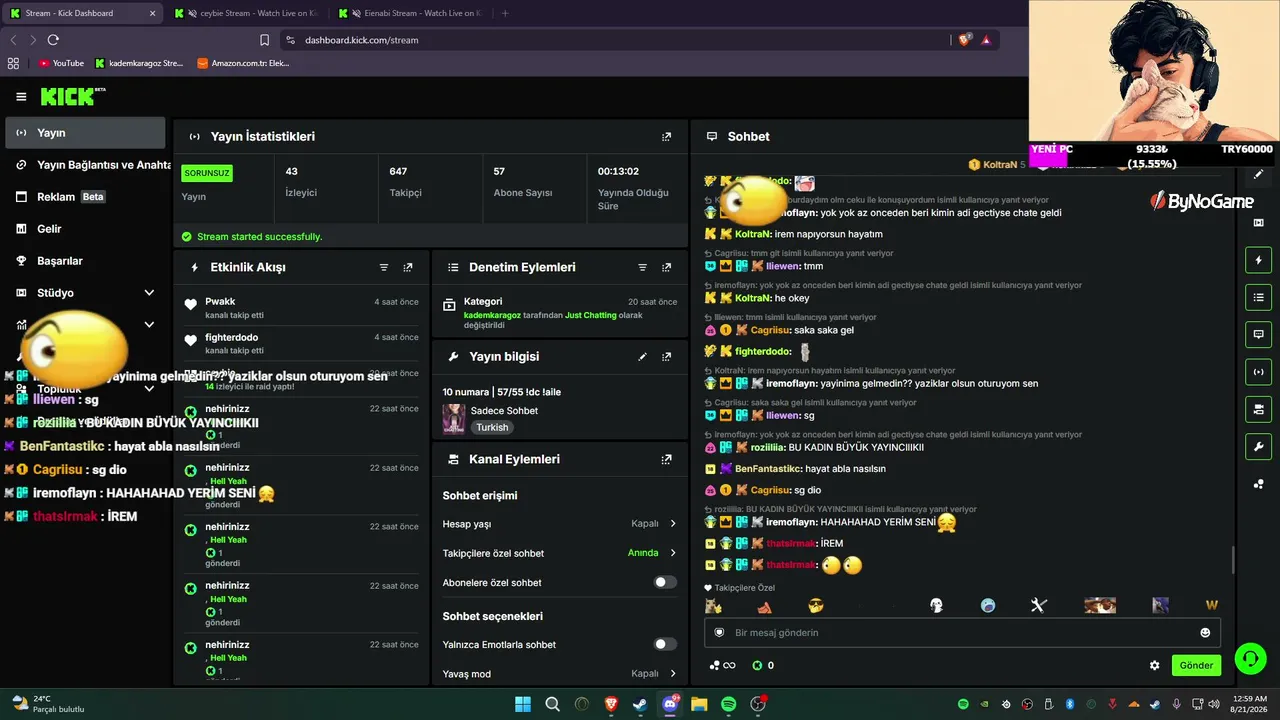Toggle Abonelere özel sohbet switch
The height and width of the screenshot is (720, 1280).
coord(665,582)
